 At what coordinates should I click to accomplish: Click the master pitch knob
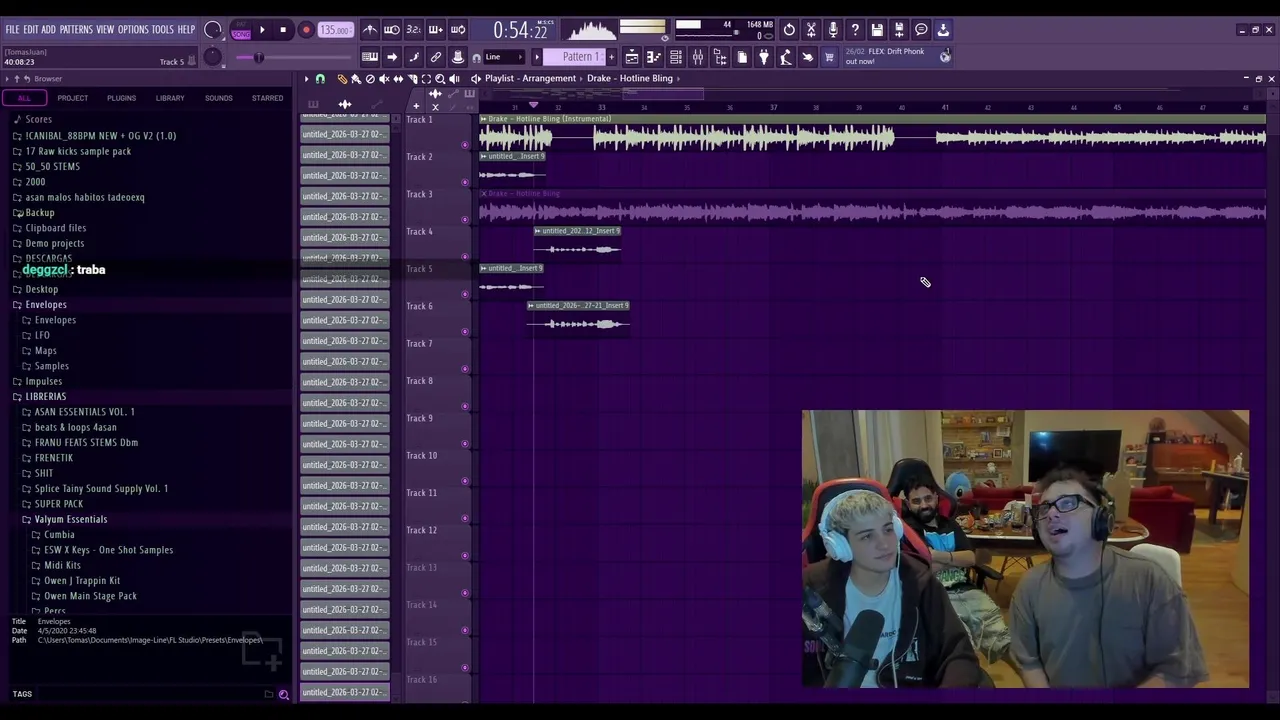pyautogui.click(x=212, y=57)
